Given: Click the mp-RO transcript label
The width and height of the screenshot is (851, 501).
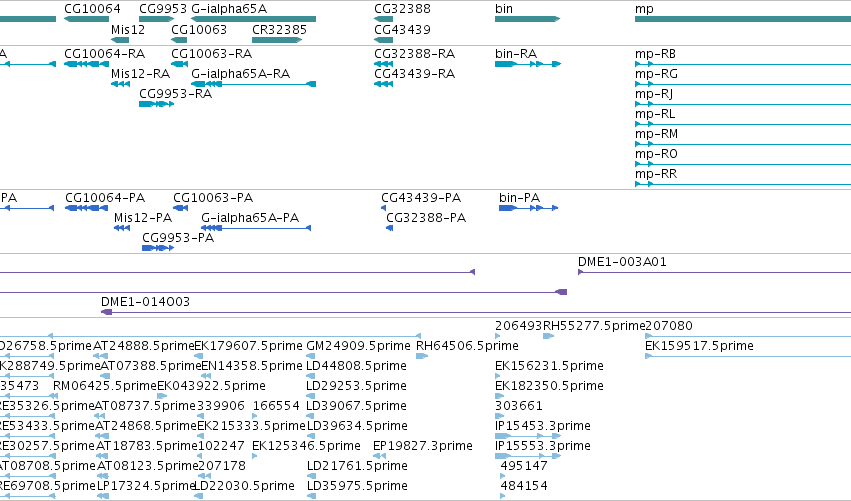Looking at the screenshot, I should 656,154.
